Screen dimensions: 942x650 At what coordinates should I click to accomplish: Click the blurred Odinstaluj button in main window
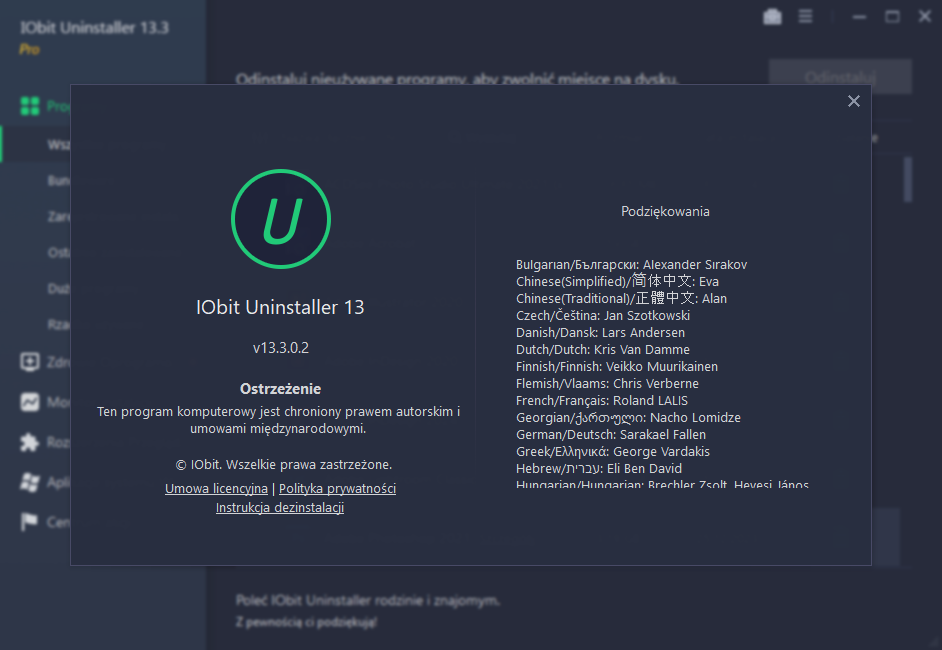(x=840, y=76)
